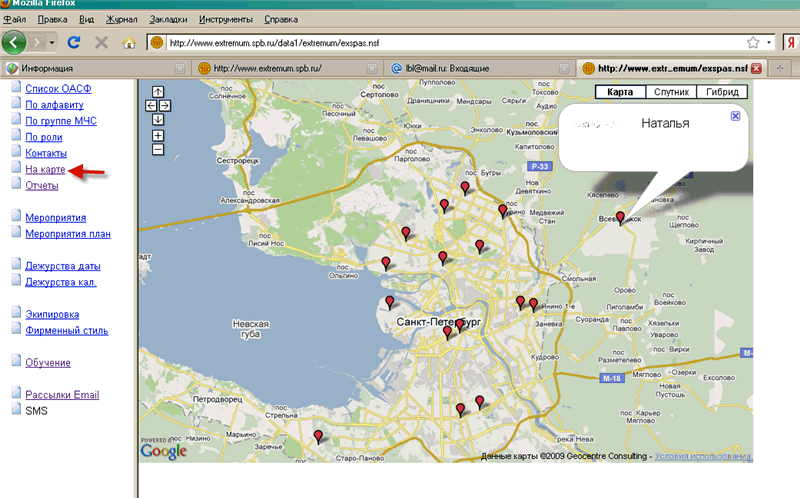
Task: Open the Рассылки Email link
Action: pyautogui.click(x=62, y=394)
